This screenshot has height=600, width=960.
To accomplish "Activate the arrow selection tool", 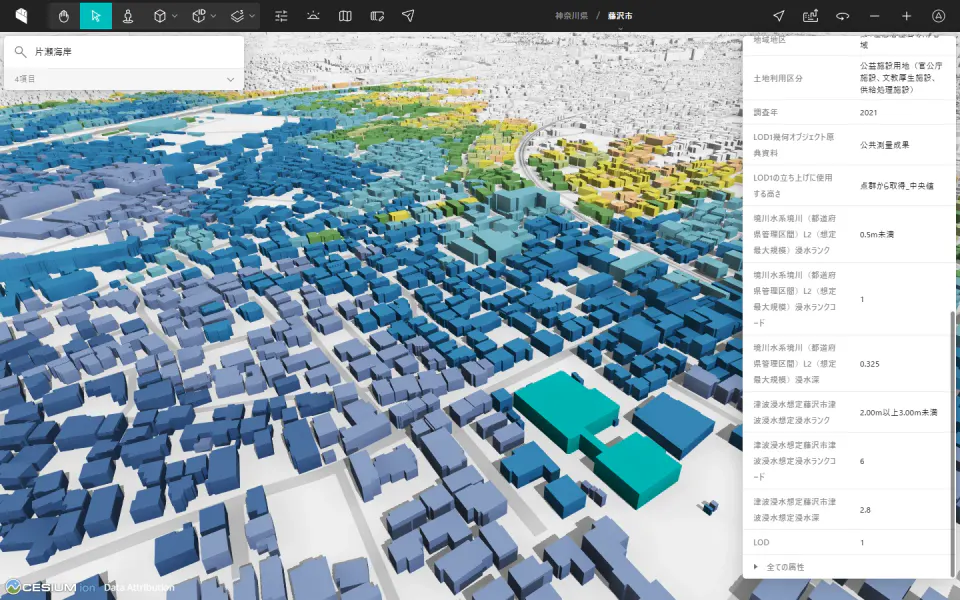I will [x=96, y=16].
